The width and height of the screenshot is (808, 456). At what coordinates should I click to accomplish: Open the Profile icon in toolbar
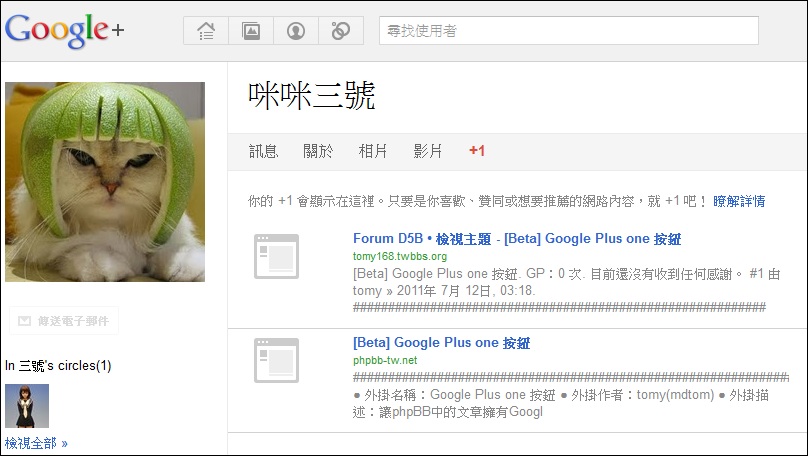pos(296,31)
